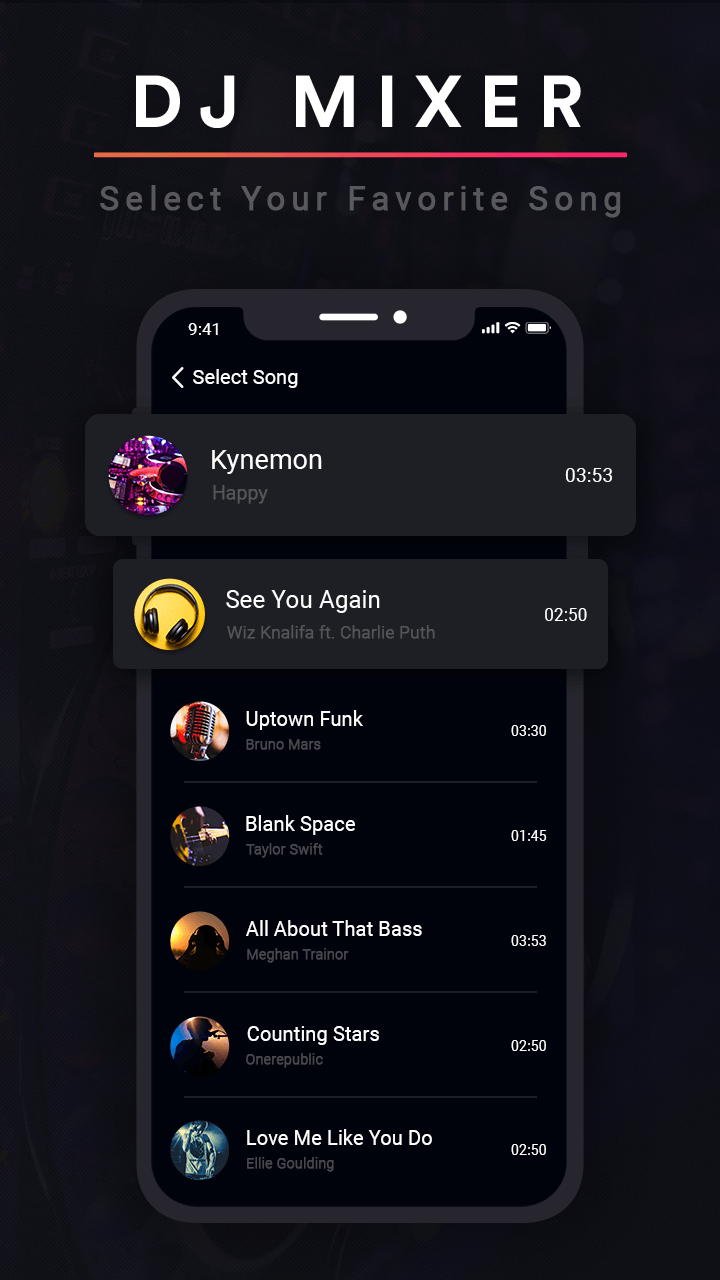
Task: Tap the 03:53 duration of Kynemon
Action: pyautogui.click(x=589, y=476)
